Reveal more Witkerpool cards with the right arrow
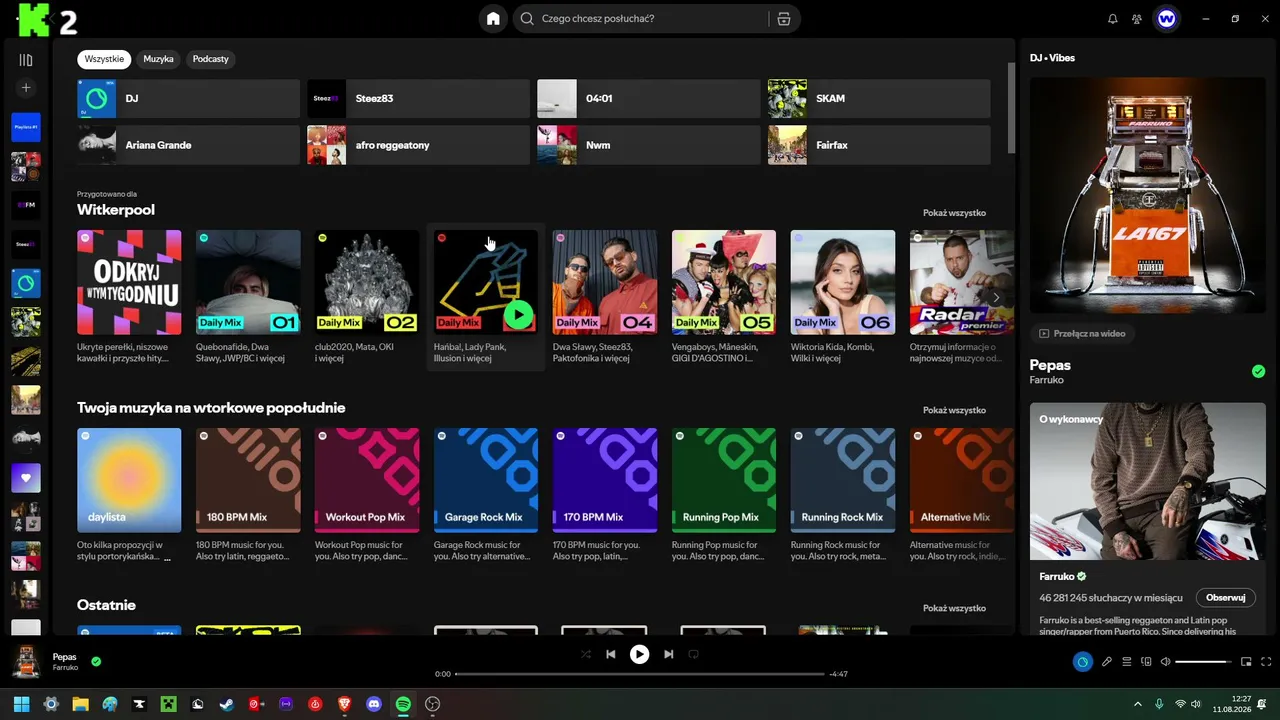Screen dimensions: 1280x720 [x=996, y=297]
